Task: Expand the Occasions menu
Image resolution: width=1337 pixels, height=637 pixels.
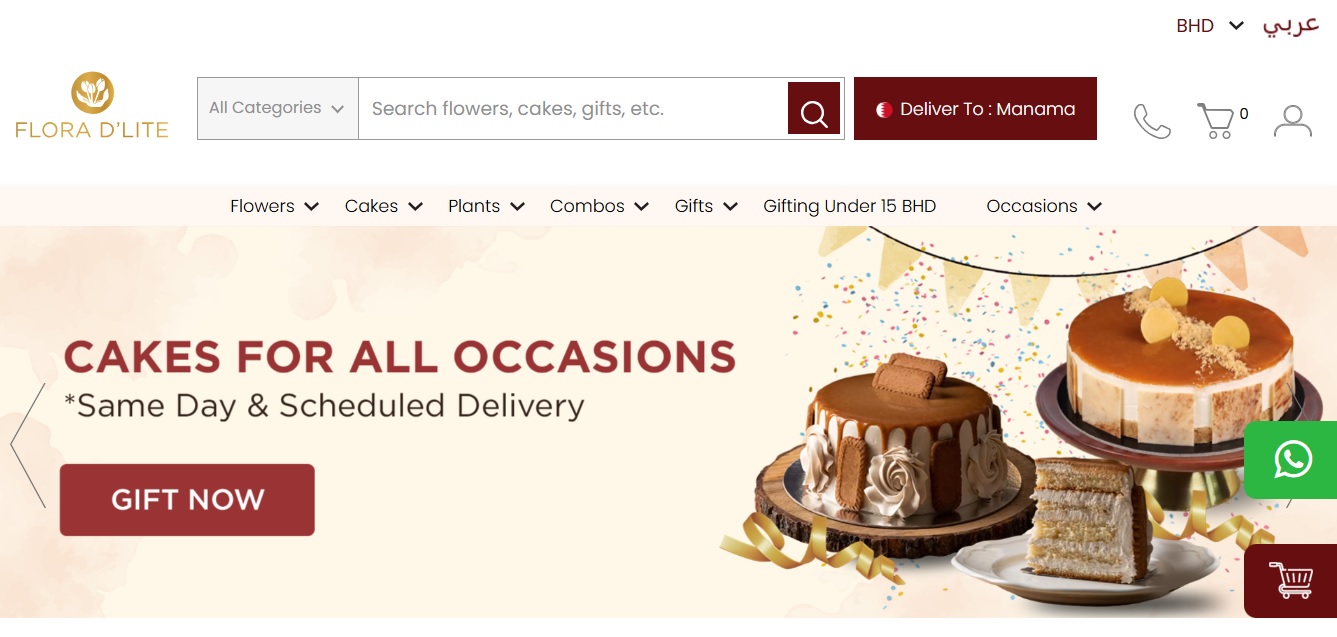Action: click(1044, 206)
